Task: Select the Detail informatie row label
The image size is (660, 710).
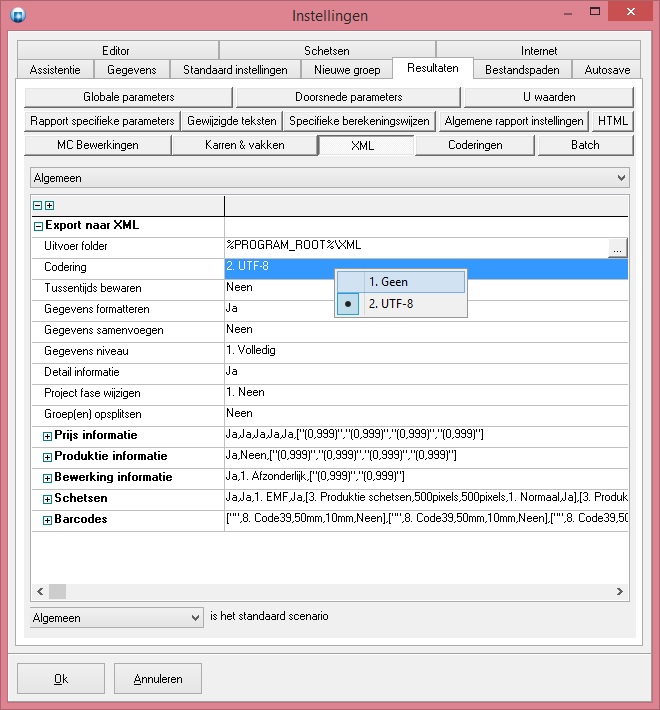Action: point(82,372)
